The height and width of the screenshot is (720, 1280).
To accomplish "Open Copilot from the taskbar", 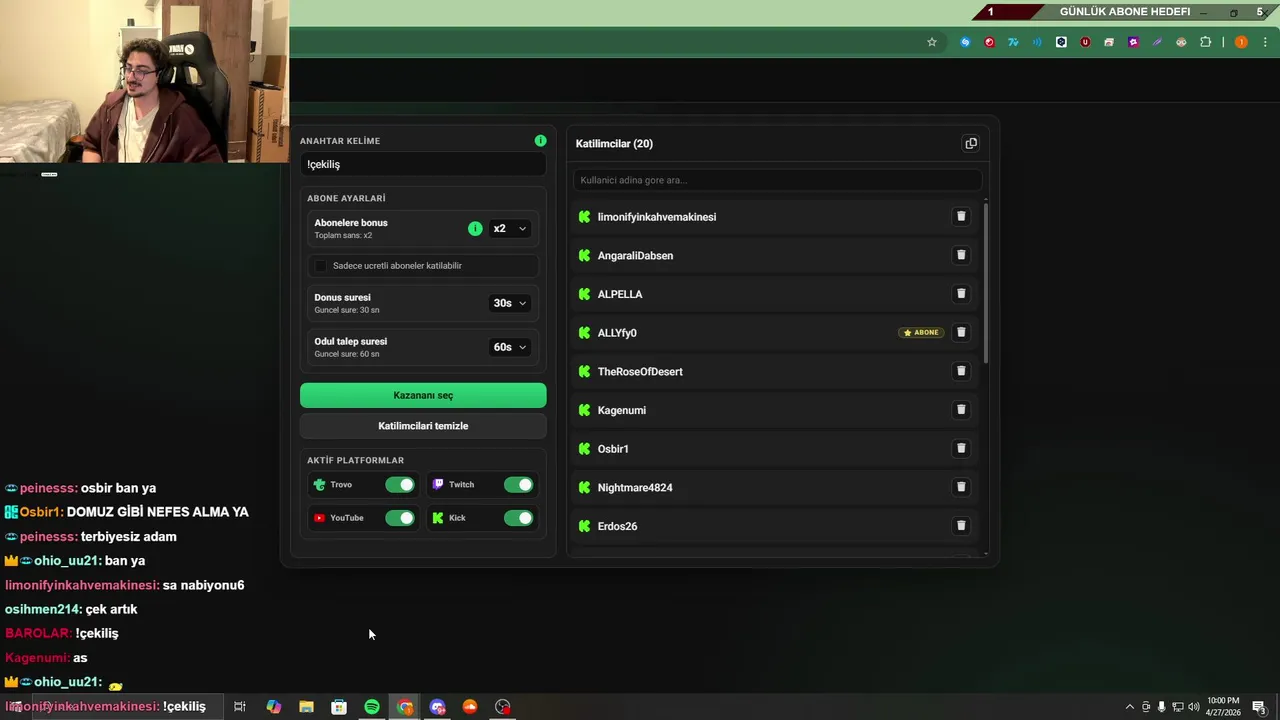I will tap(273, 707).
